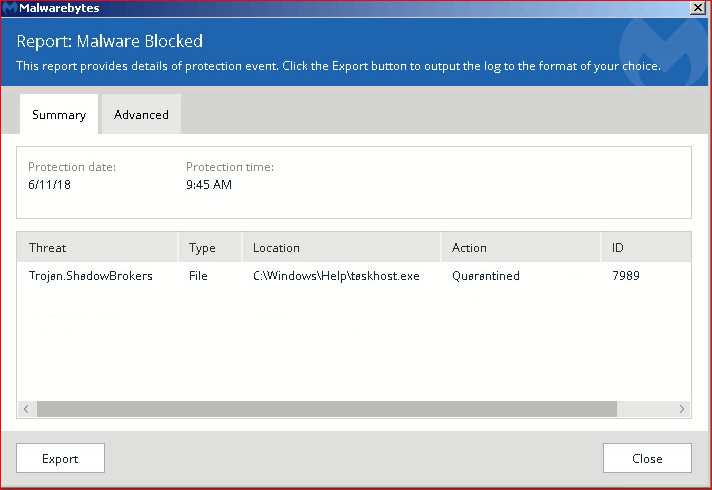Screen dimensions: 712x490
Task: Click the protection date 6/11/18
Action: (x=49, y=184)
